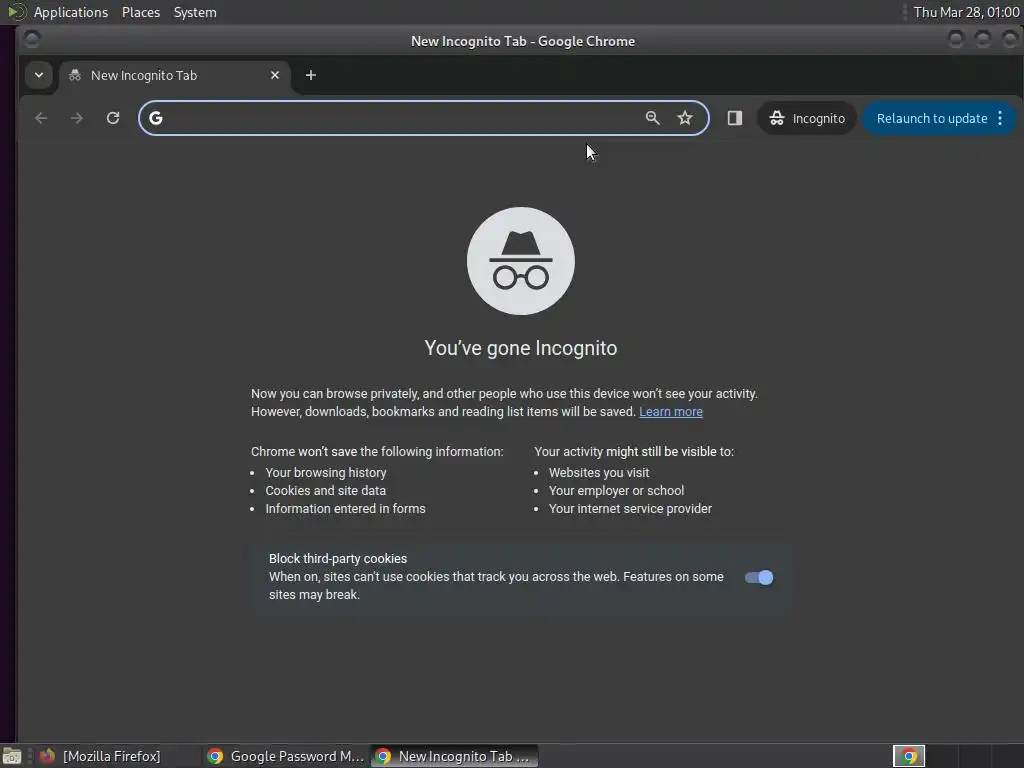
Task: Click the show desktop icon in the bottom panel
Action: [12, 756]
